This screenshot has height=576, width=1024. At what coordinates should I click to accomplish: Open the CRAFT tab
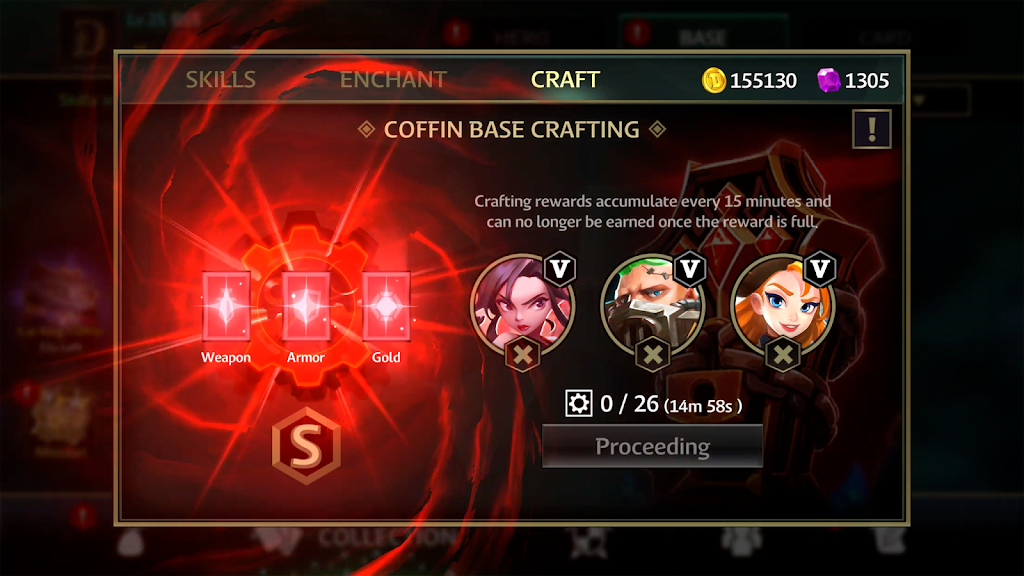pos(566,80)
